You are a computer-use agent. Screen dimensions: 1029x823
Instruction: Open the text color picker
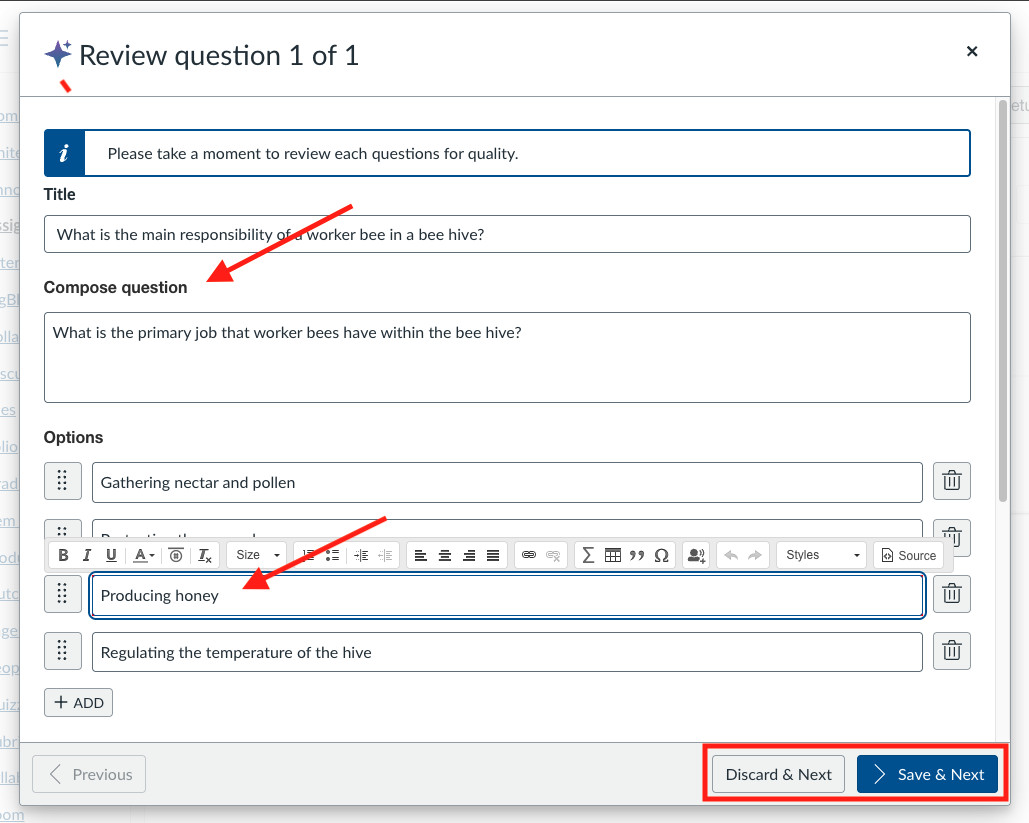pos(144,555)
